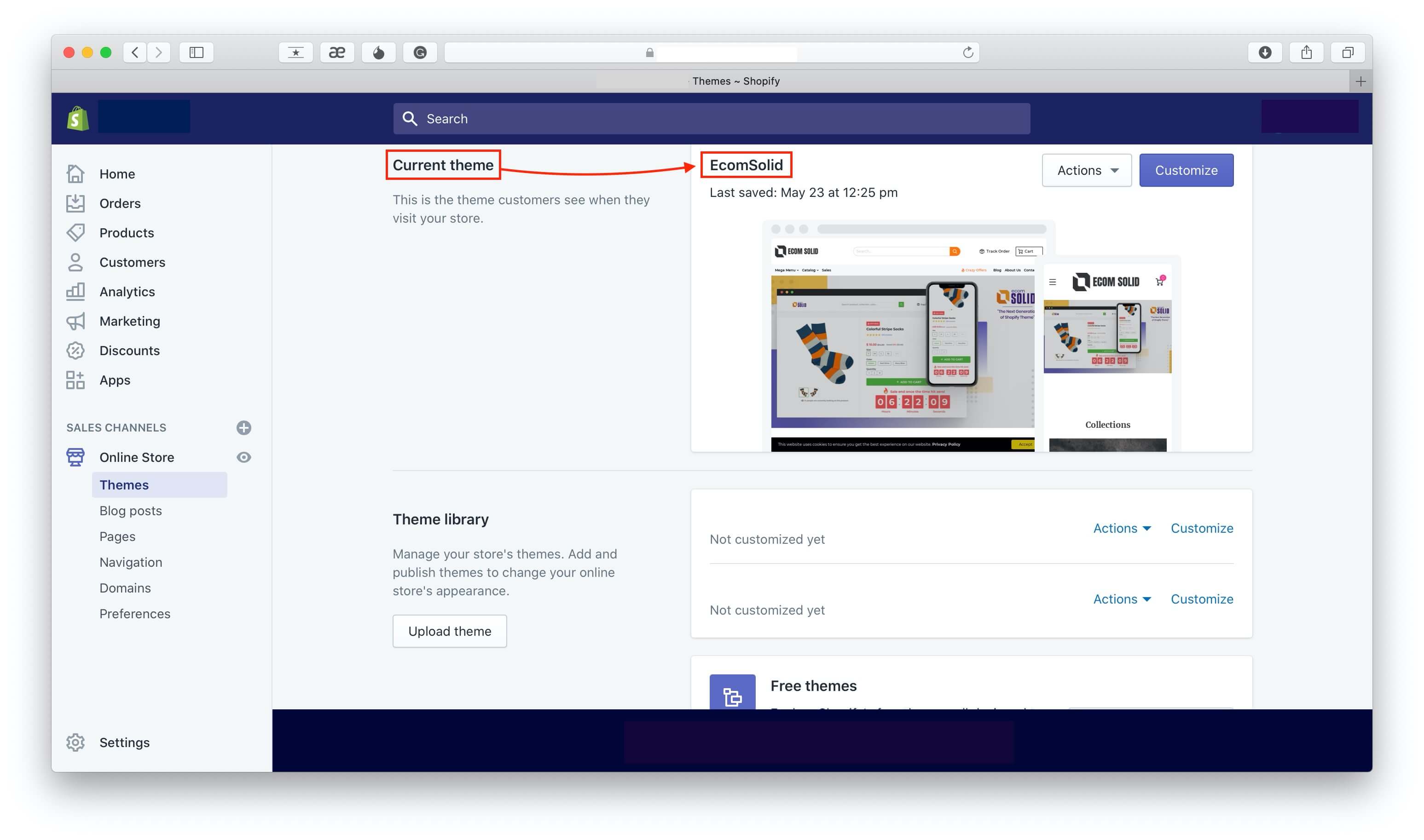The height and width of the screenshot is (840, 1424).
Task: Click the magnifier icon in search bar
Action: 410,118
